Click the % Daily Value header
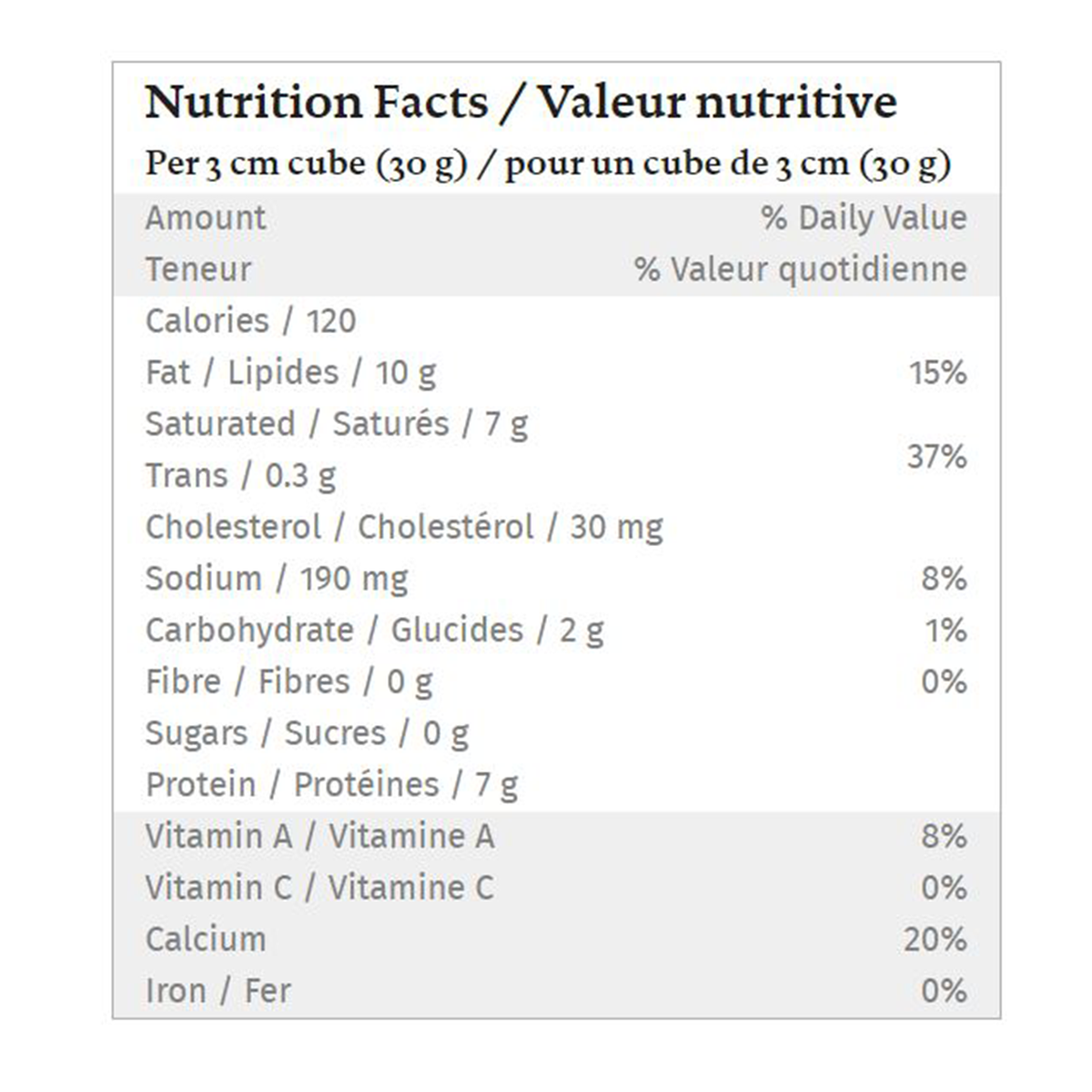Viewport: 1092px width, 1092px height. [864, 218]
